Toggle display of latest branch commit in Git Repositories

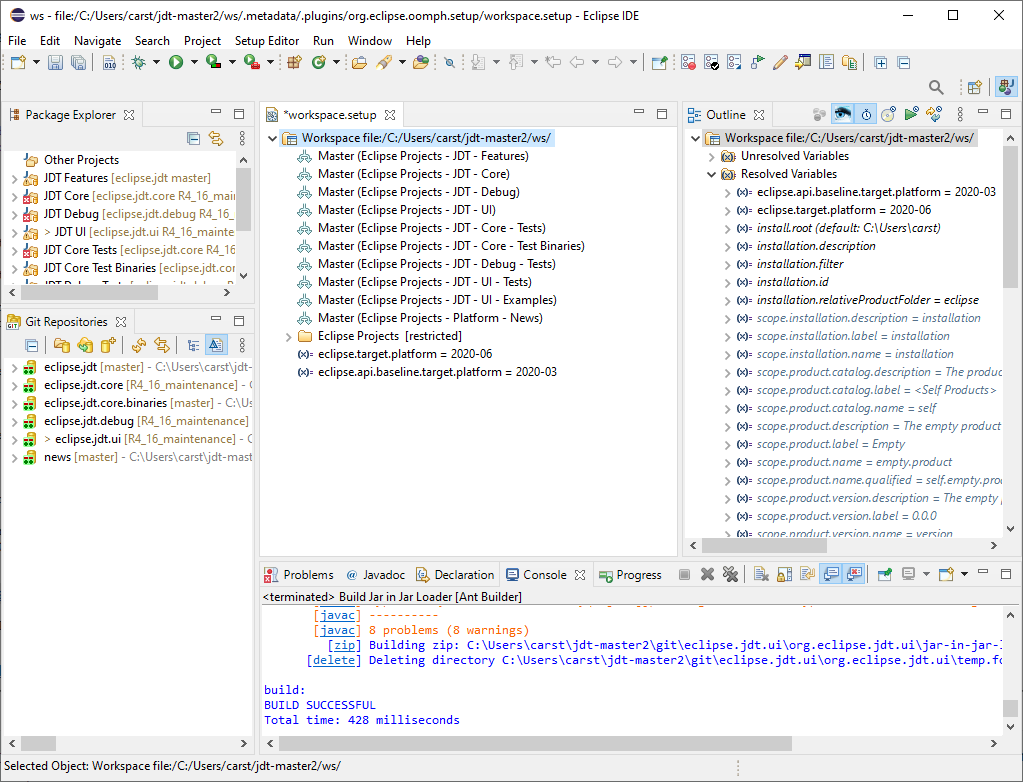click(216, 345)
